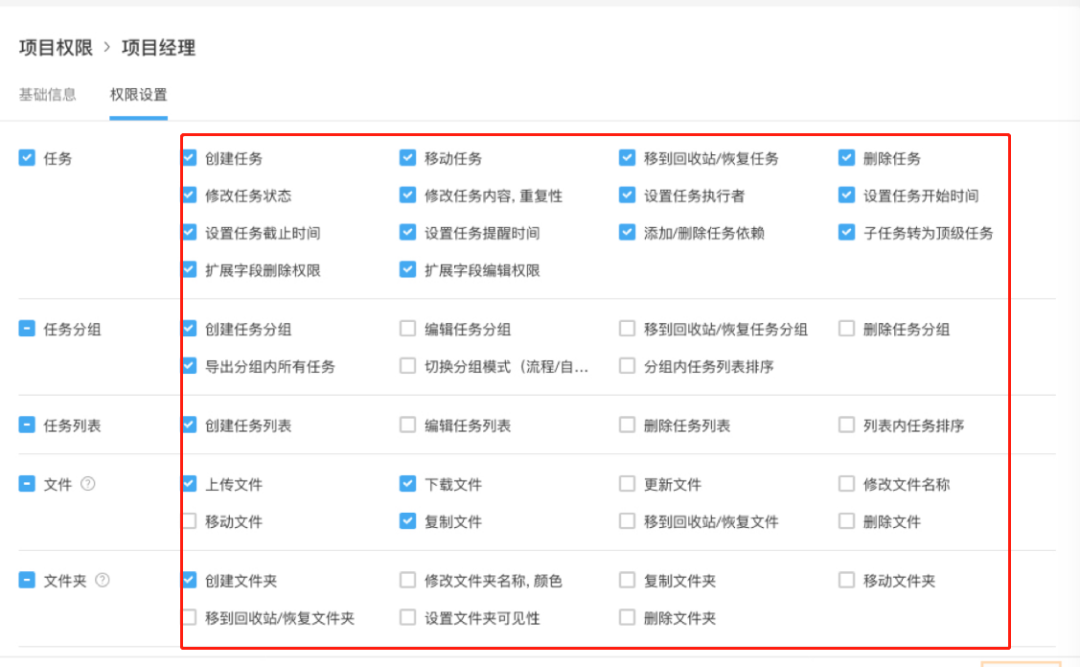Toggle the 任务分组 category checkbox
This screenshot has width=1080, height=667.
pyautogui.click(x=27, y=329)
